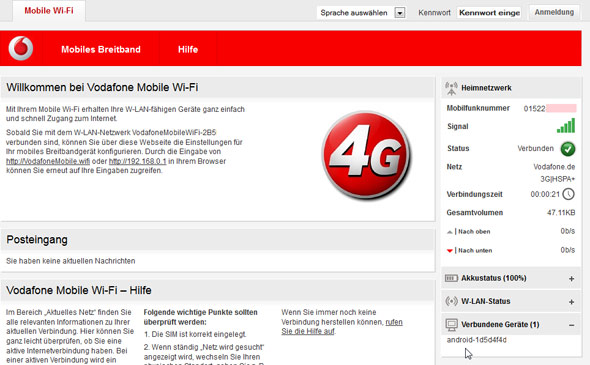Click the Kennwort label

tap(434, 13)
